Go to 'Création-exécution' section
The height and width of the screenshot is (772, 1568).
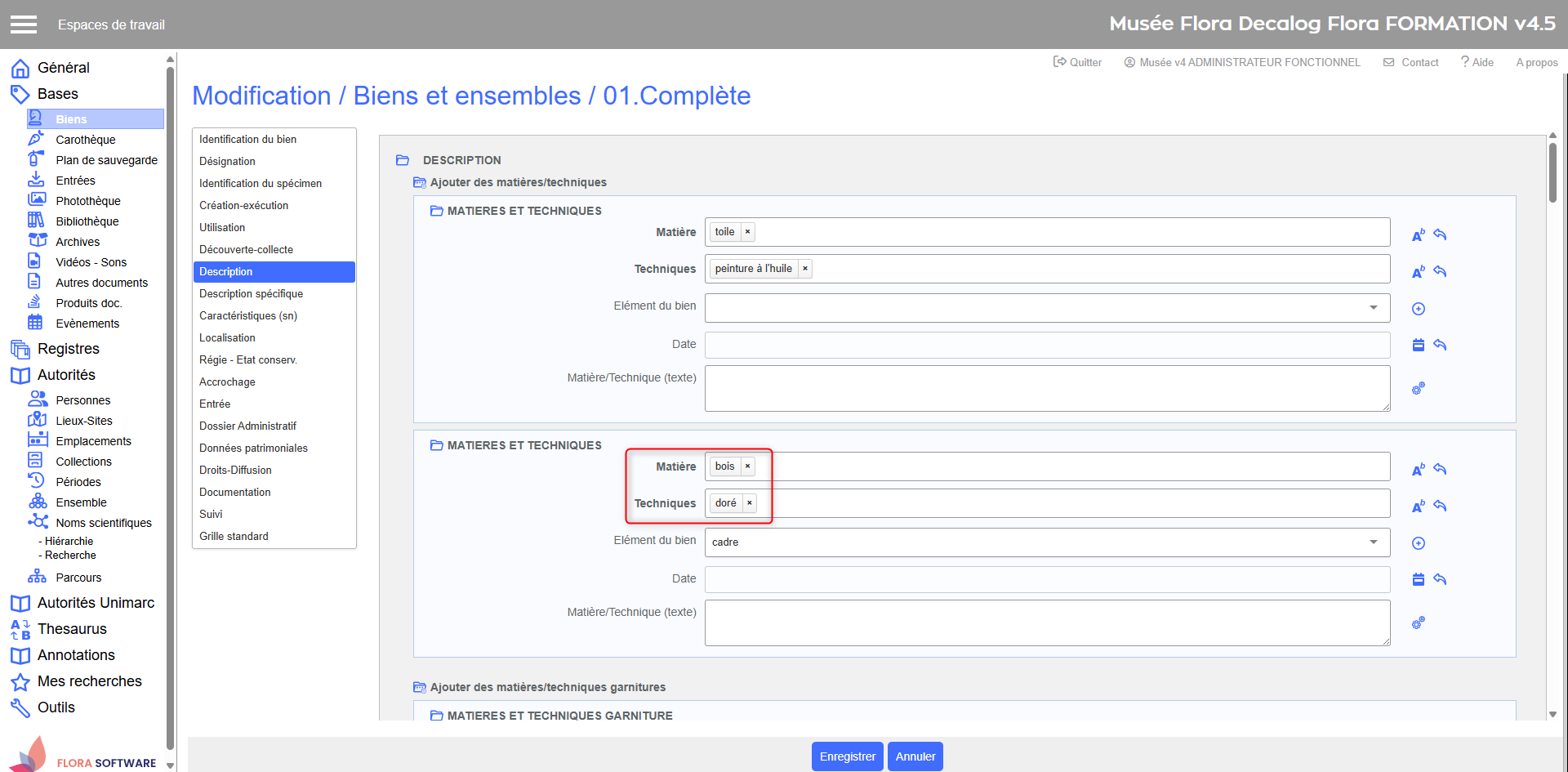[243, 205]
